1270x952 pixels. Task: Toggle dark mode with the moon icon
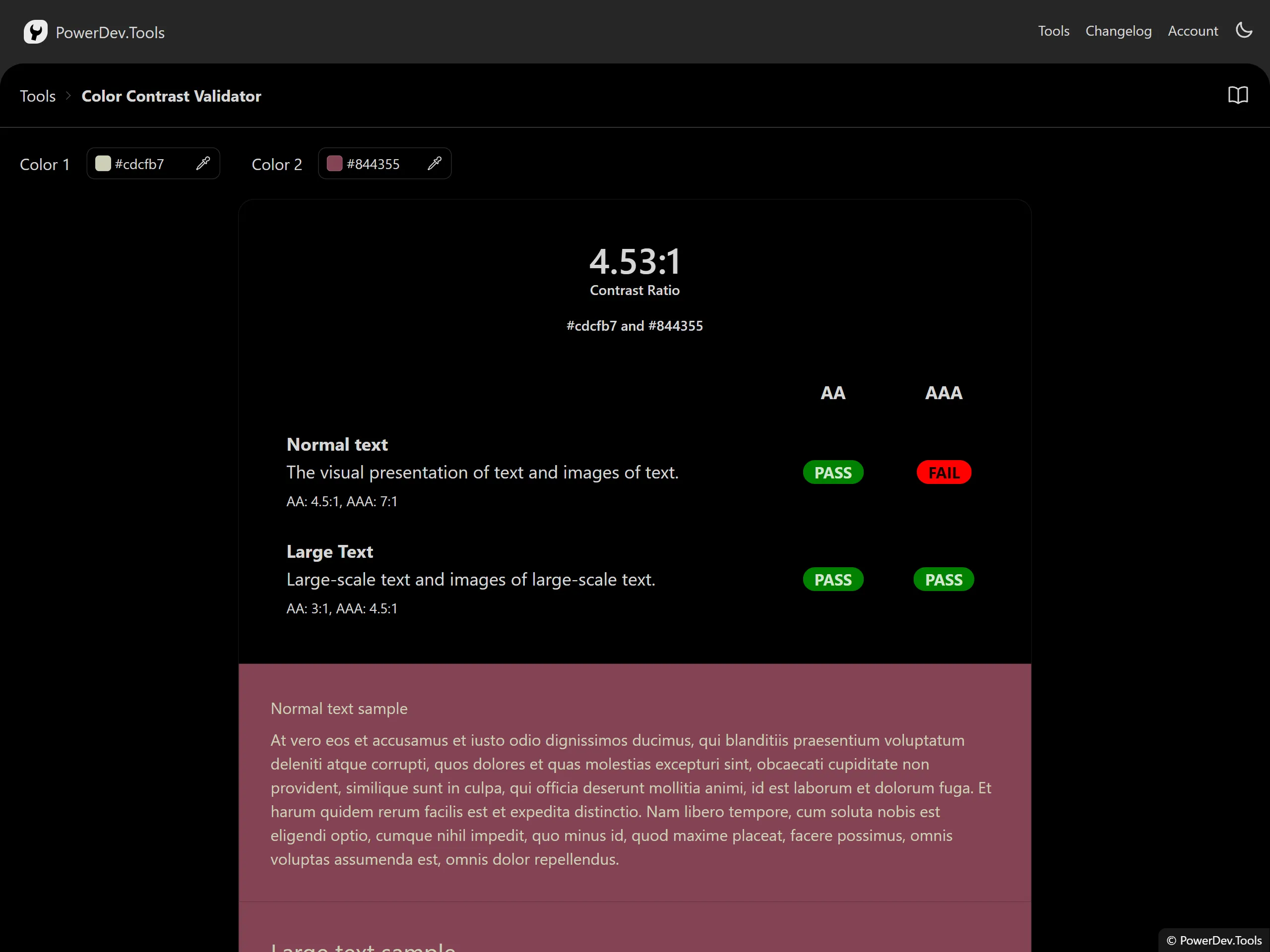click(x=1244, y=30)
